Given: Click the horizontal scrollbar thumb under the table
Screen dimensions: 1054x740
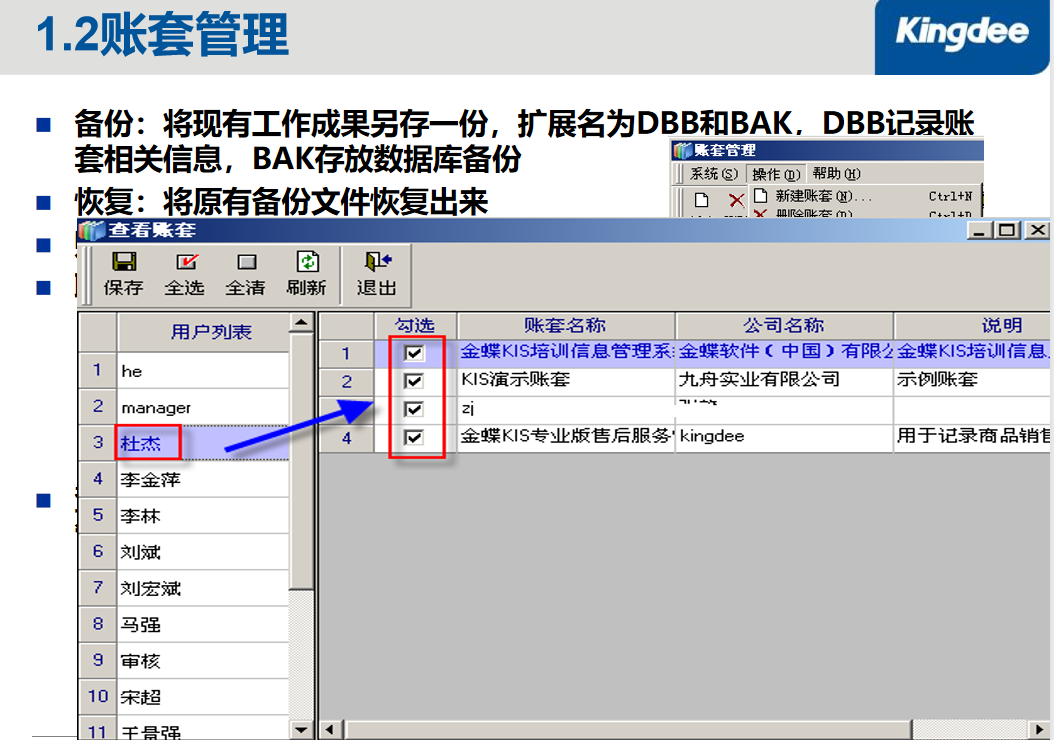Looking at the screenshot, I should point(629,730).
